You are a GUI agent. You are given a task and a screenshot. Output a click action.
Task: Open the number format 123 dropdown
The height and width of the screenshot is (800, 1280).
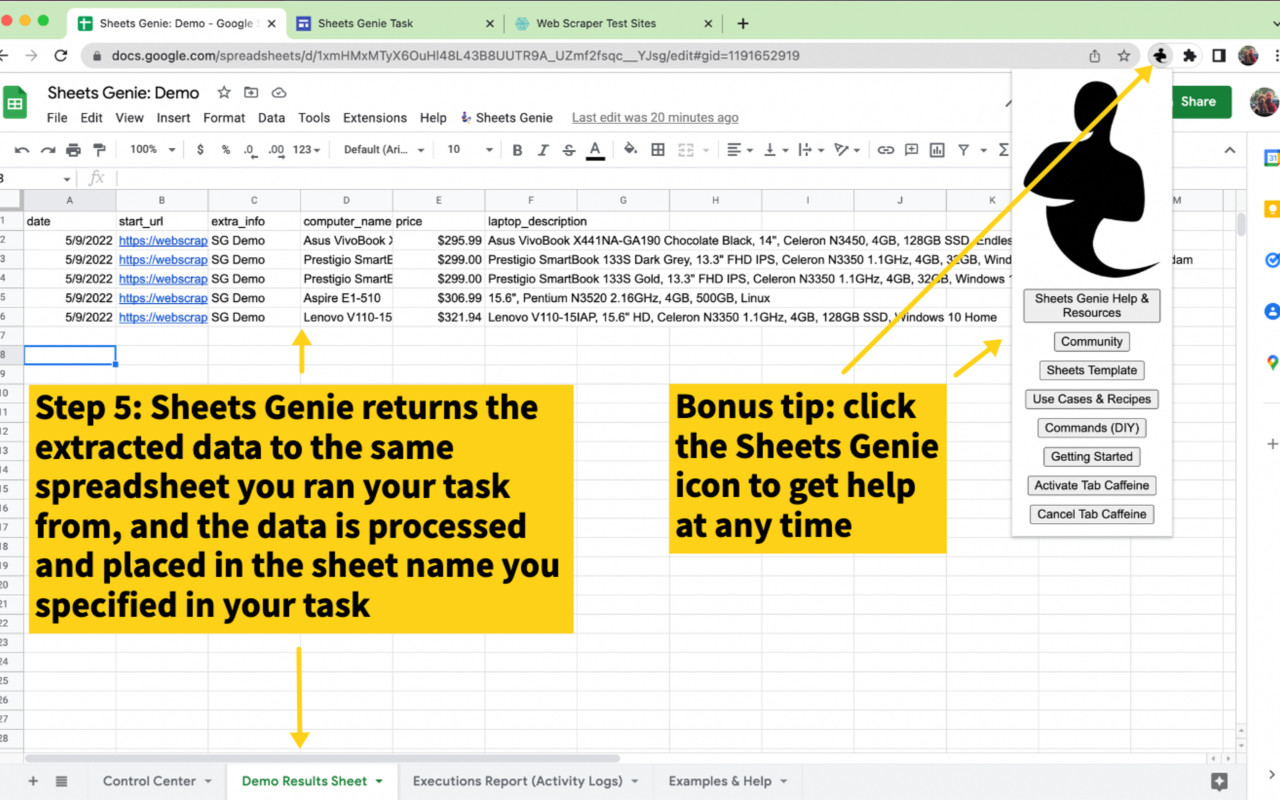coord(307,150)
